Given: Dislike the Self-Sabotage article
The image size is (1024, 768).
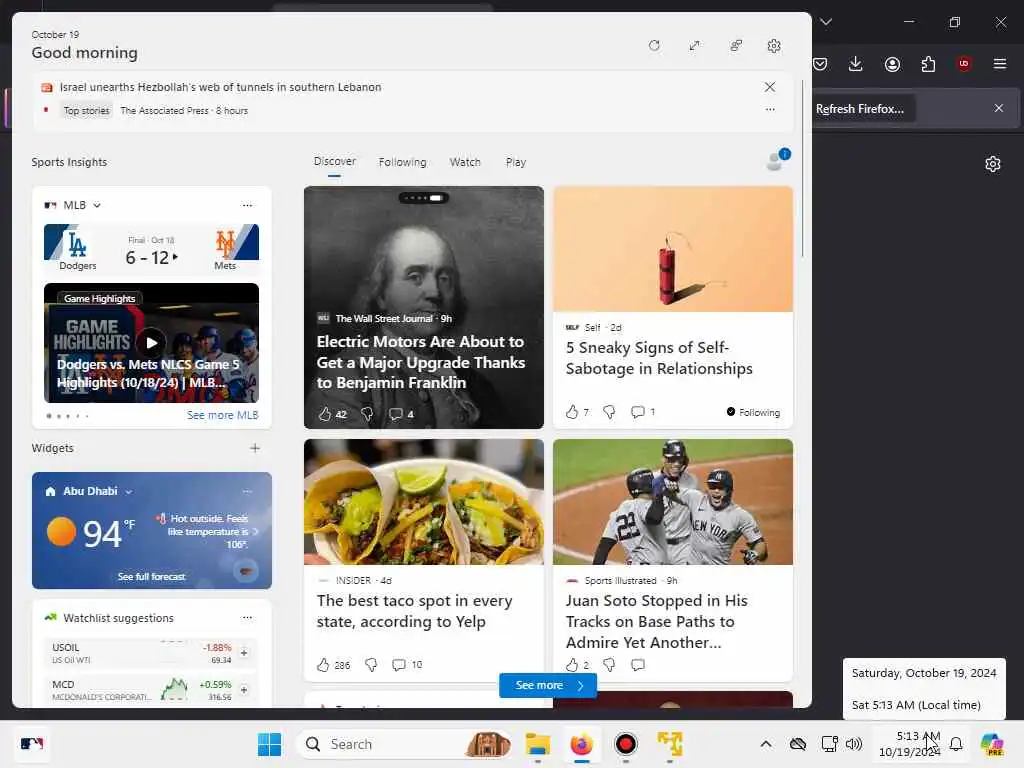Looking at the screenshot, I should [609, 411].
